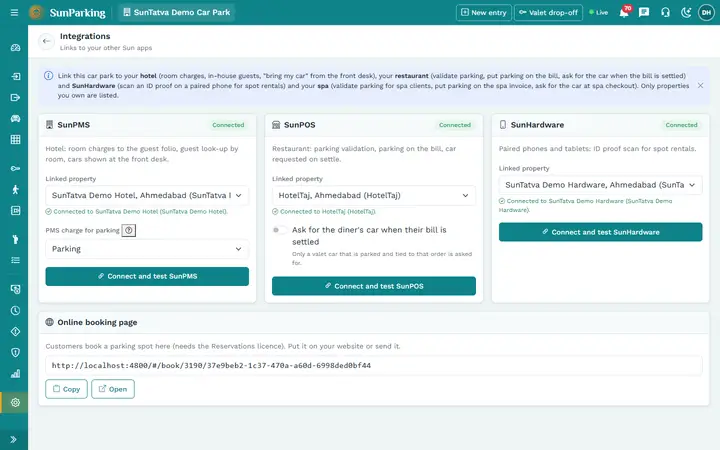The image size is (720, 450).
Task: Dismiss the blue info banner
Action: 700,85
